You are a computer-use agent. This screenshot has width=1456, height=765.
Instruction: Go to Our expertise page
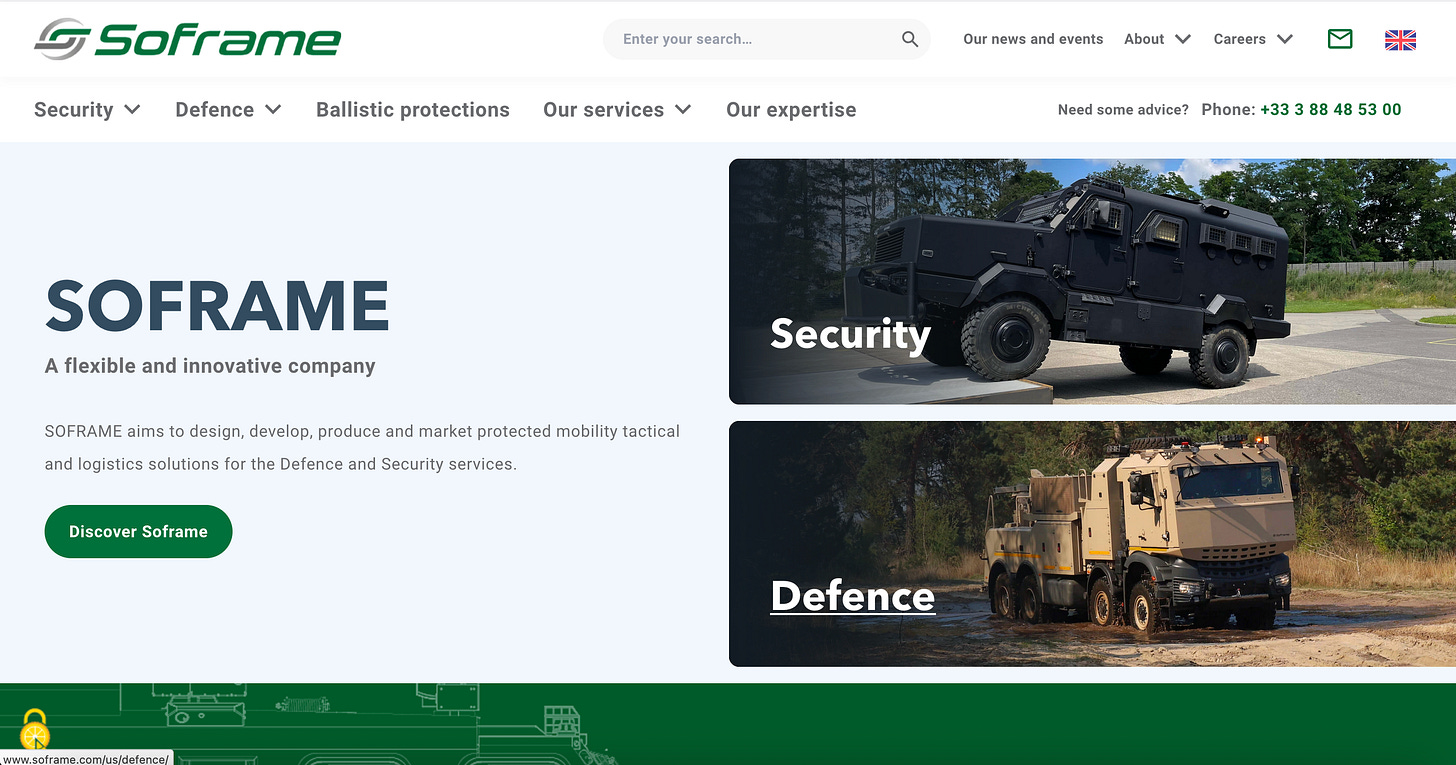coord(791,110)
